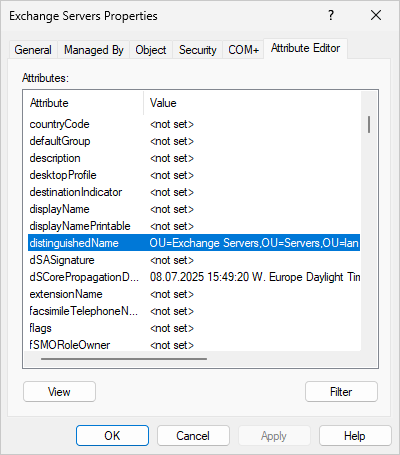Click the dSCorePropagationData row
The height and width of the screenshot is (455, 400).
click(194, 277)
